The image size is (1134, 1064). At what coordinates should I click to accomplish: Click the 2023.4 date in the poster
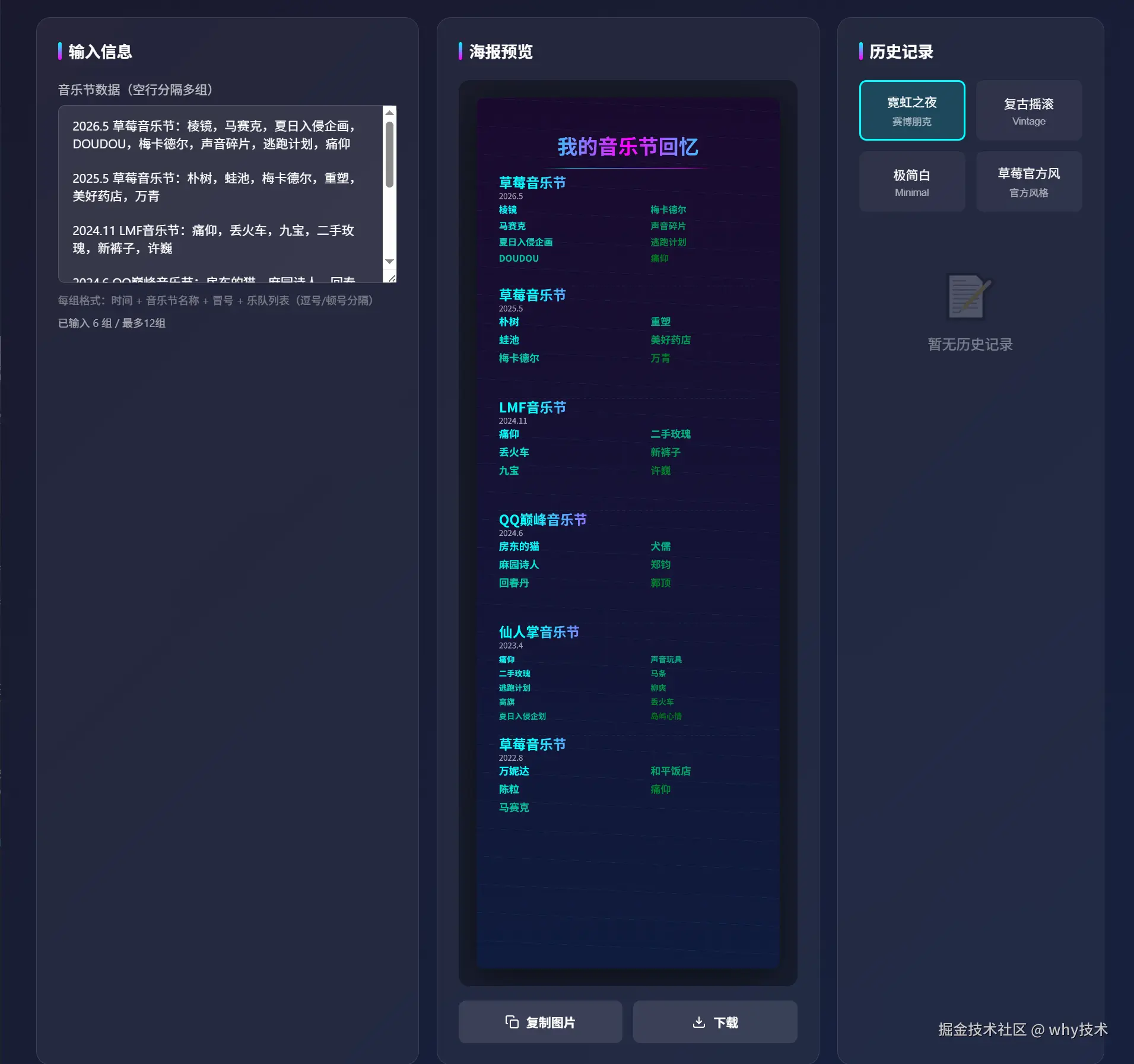pos(511,645)
